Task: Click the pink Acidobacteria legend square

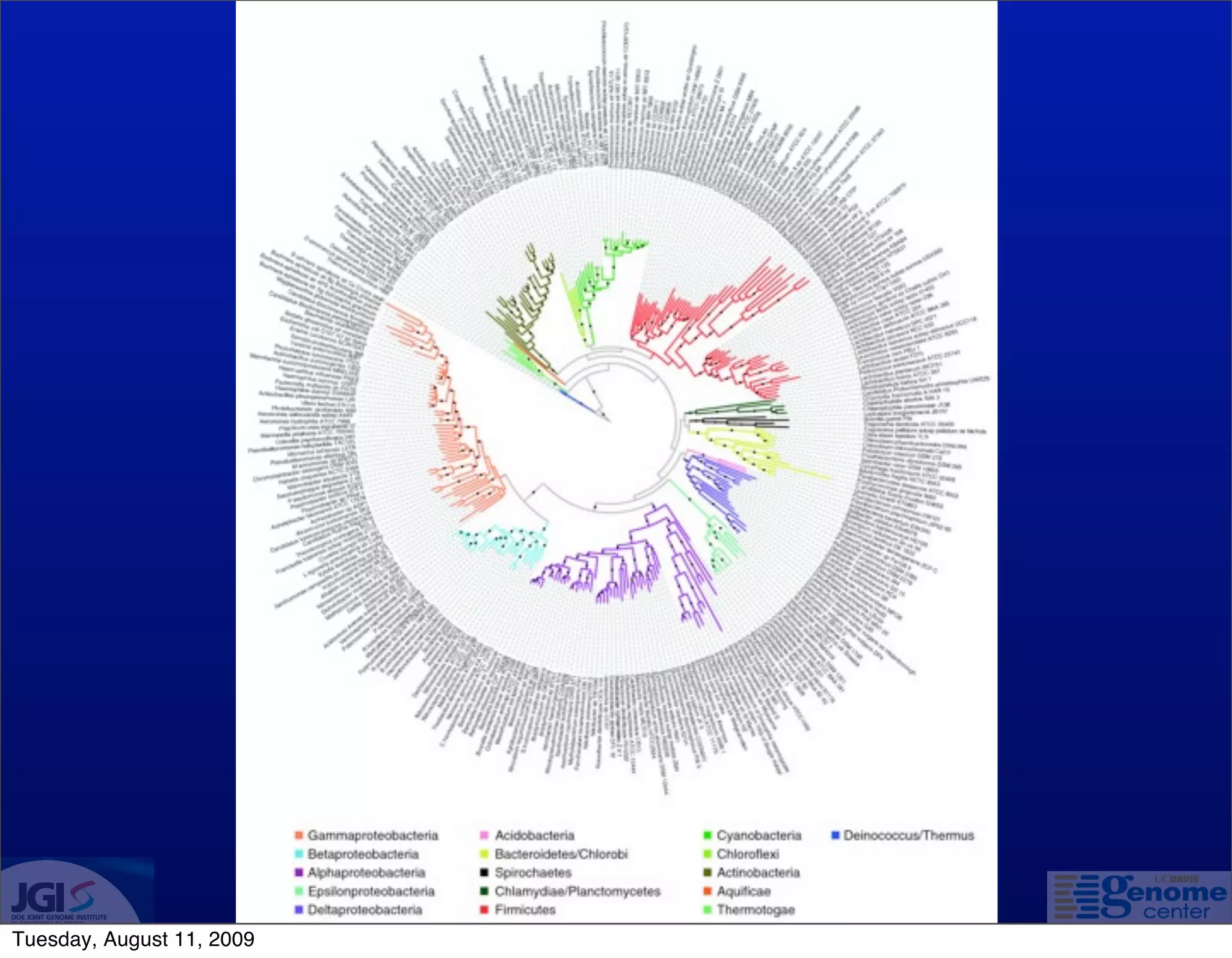Action: (x=484, y=835)
